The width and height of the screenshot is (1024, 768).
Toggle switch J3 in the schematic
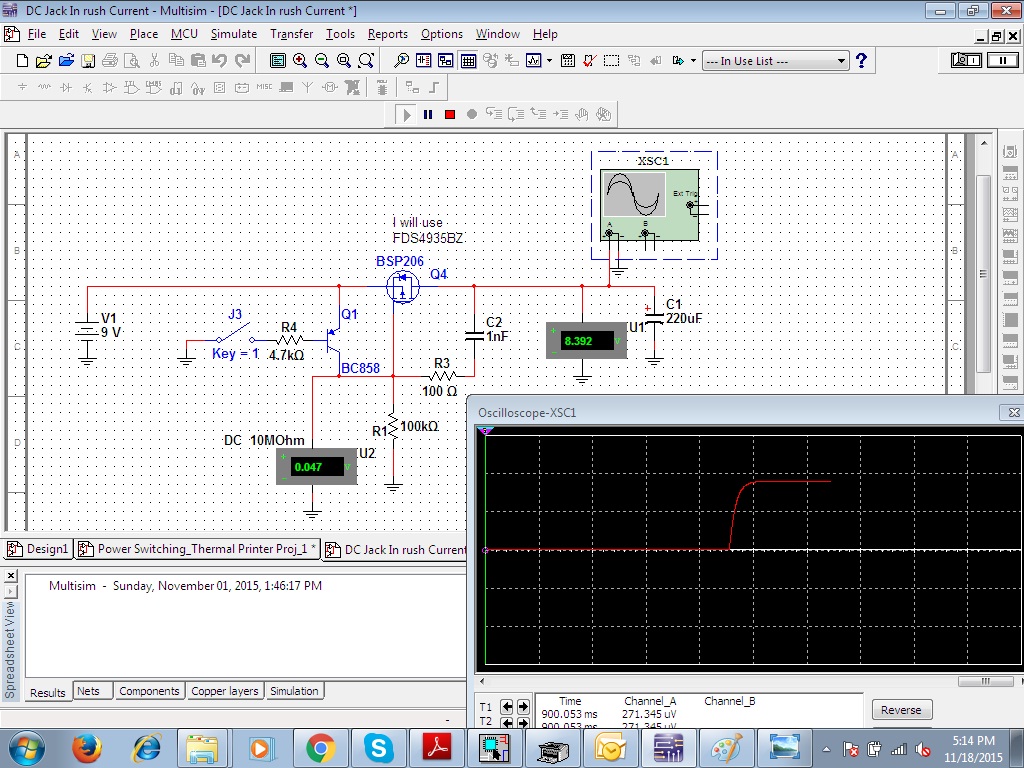click(x=235, y=333)
